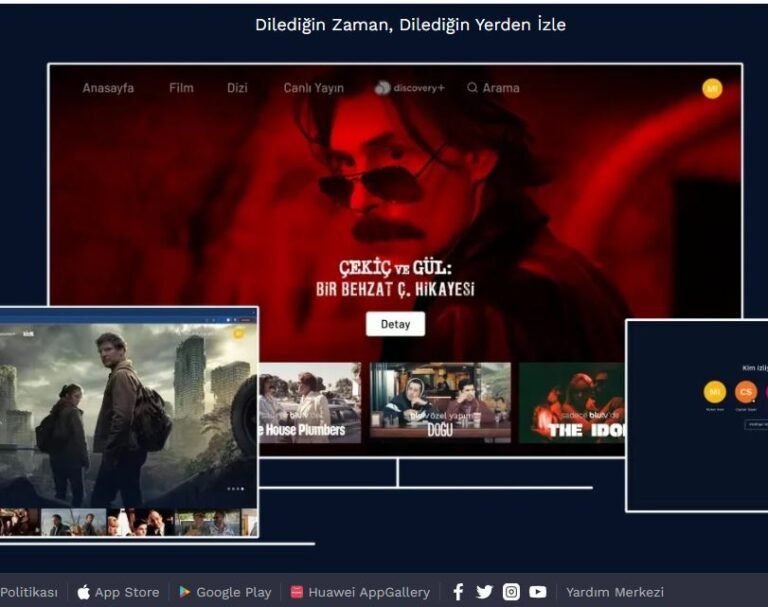The width and height of the screenshot is (768, 607).
Task: Select the orange CS profile on tablet
Action: coord(745,392)
